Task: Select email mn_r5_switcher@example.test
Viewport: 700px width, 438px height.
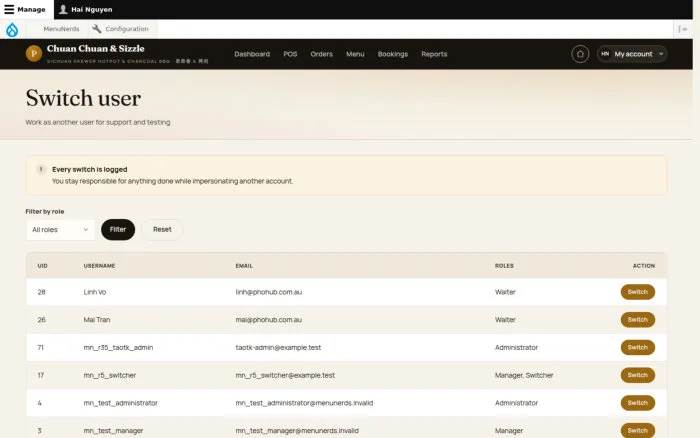Action: point(285,375)
